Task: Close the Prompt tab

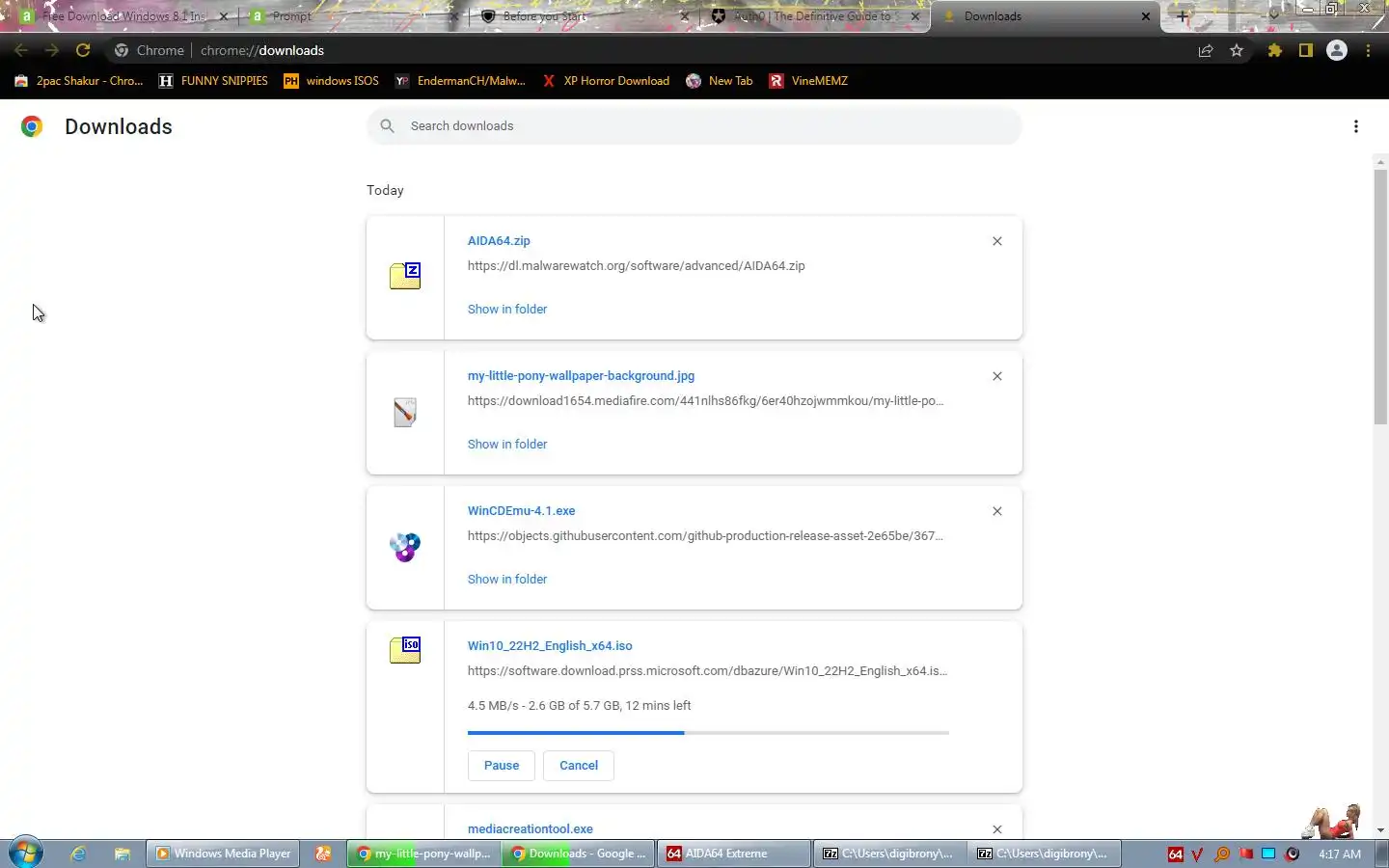Action: tap(454, 16)
